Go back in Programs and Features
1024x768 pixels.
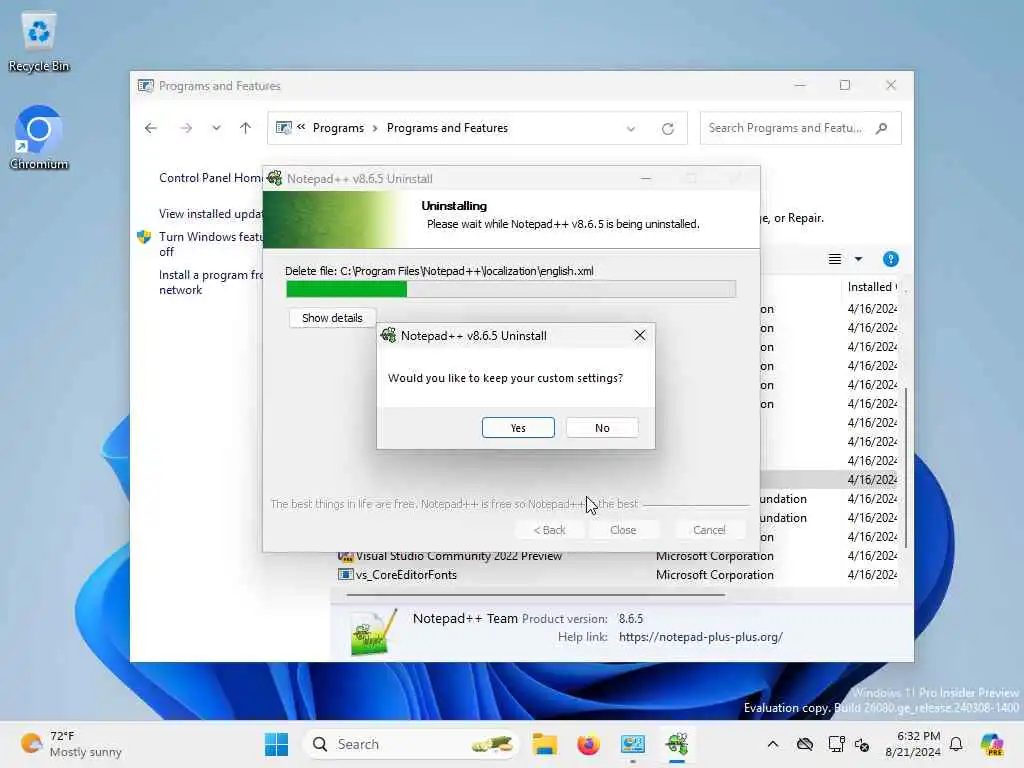[x=151, y=128]
